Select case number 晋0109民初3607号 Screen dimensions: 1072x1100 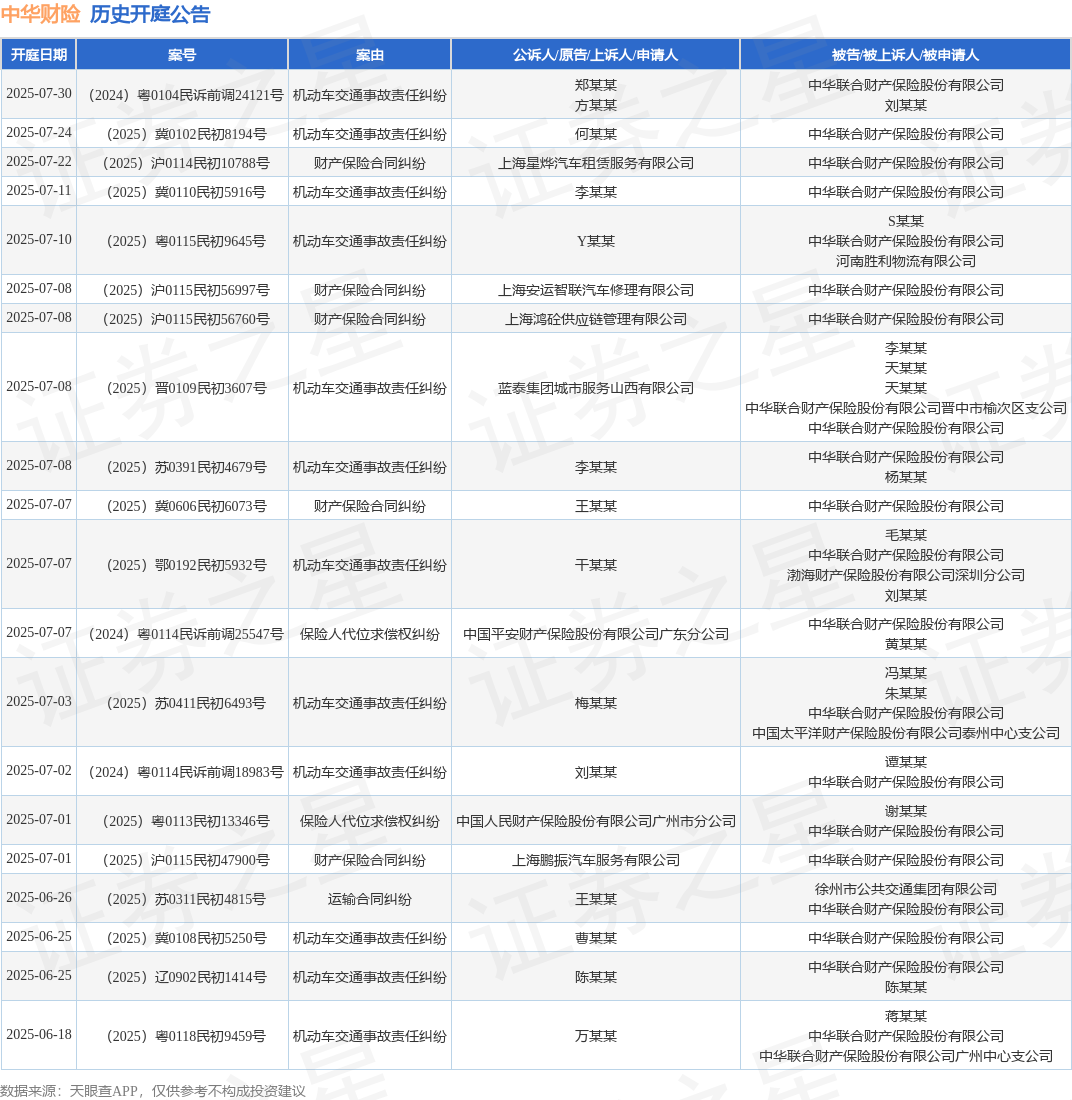pos(186,388)
